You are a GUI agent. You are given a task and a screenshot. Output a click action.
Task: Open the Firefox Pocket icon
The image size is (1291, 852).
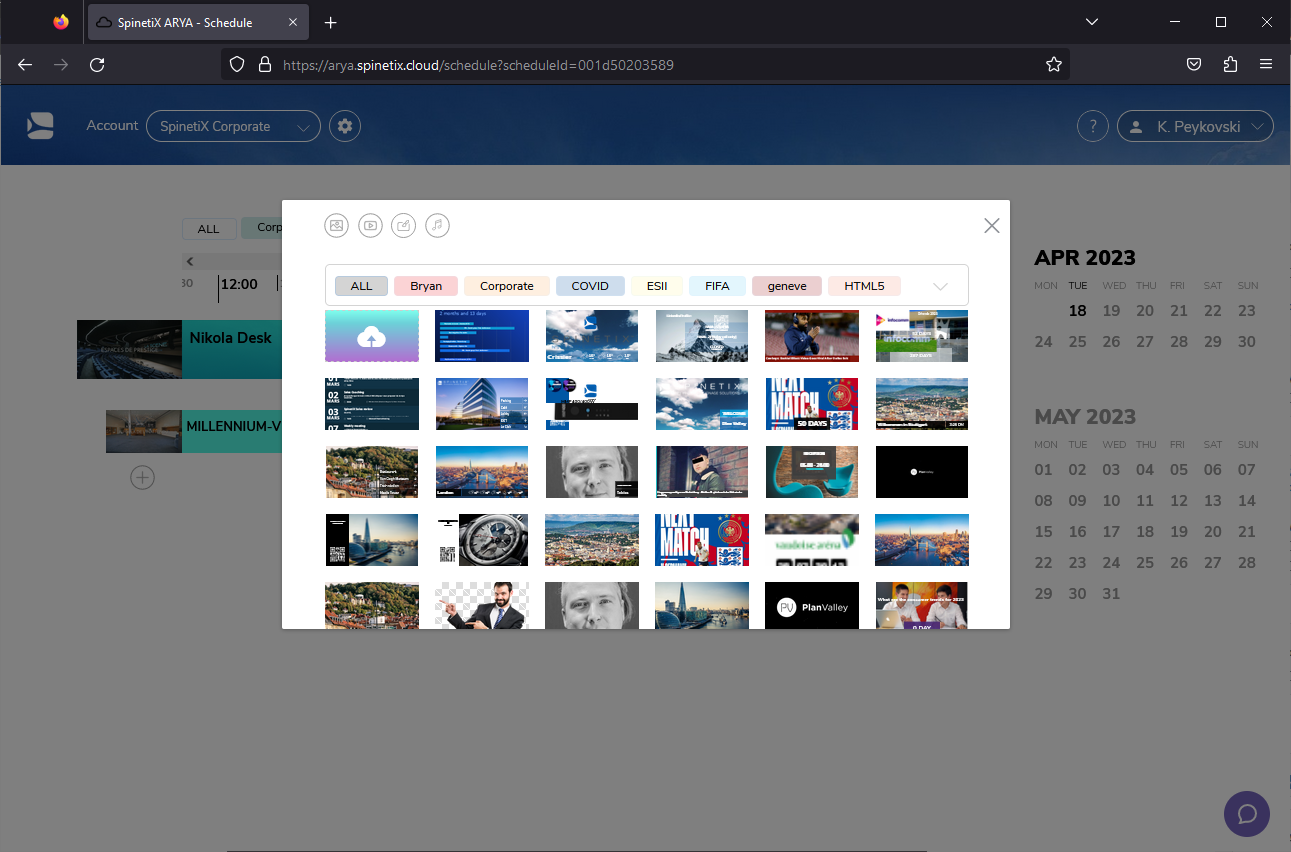tap(1194, 64)
